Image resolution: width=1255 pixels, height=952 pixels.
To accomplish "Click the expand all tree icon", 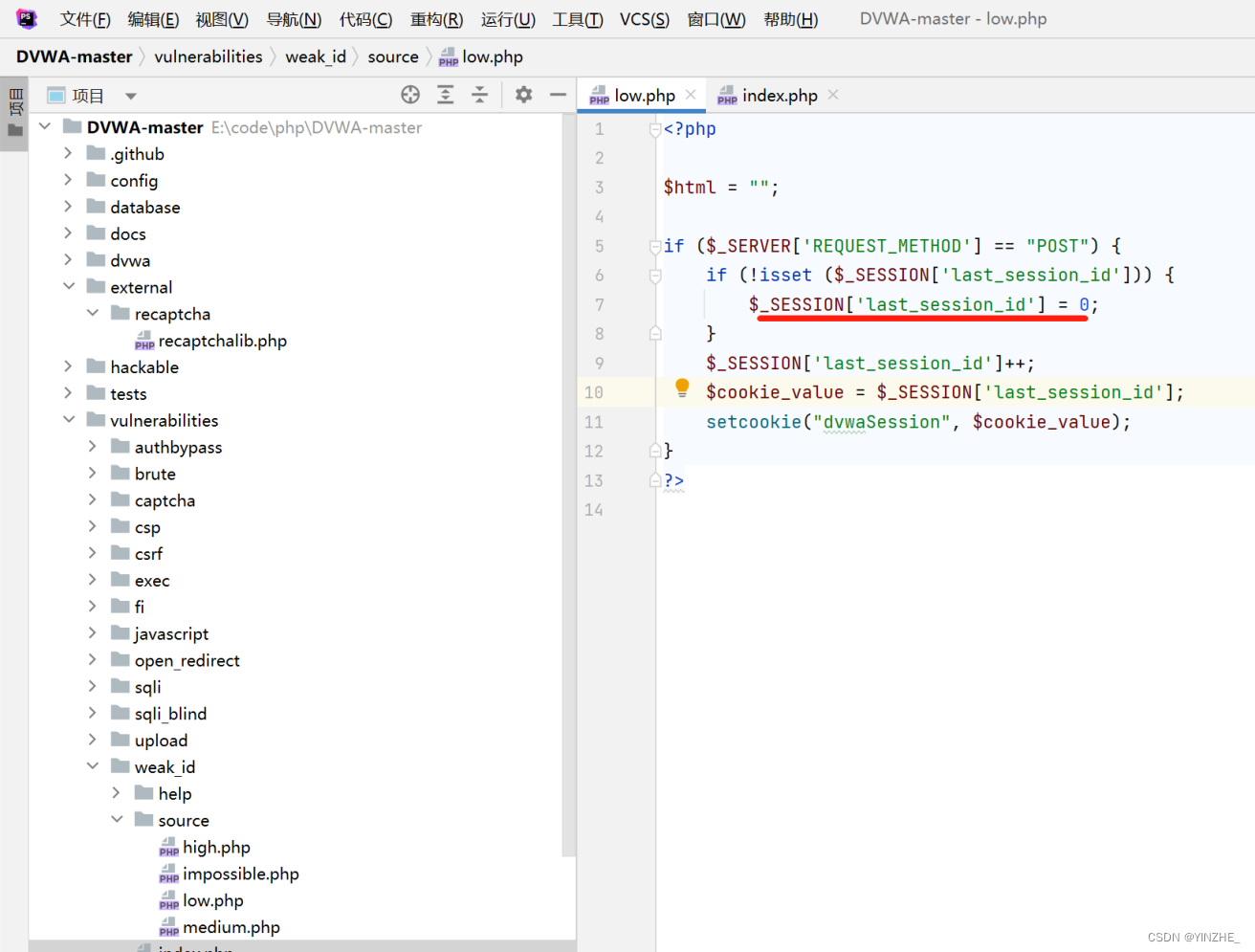I will 446,94.
